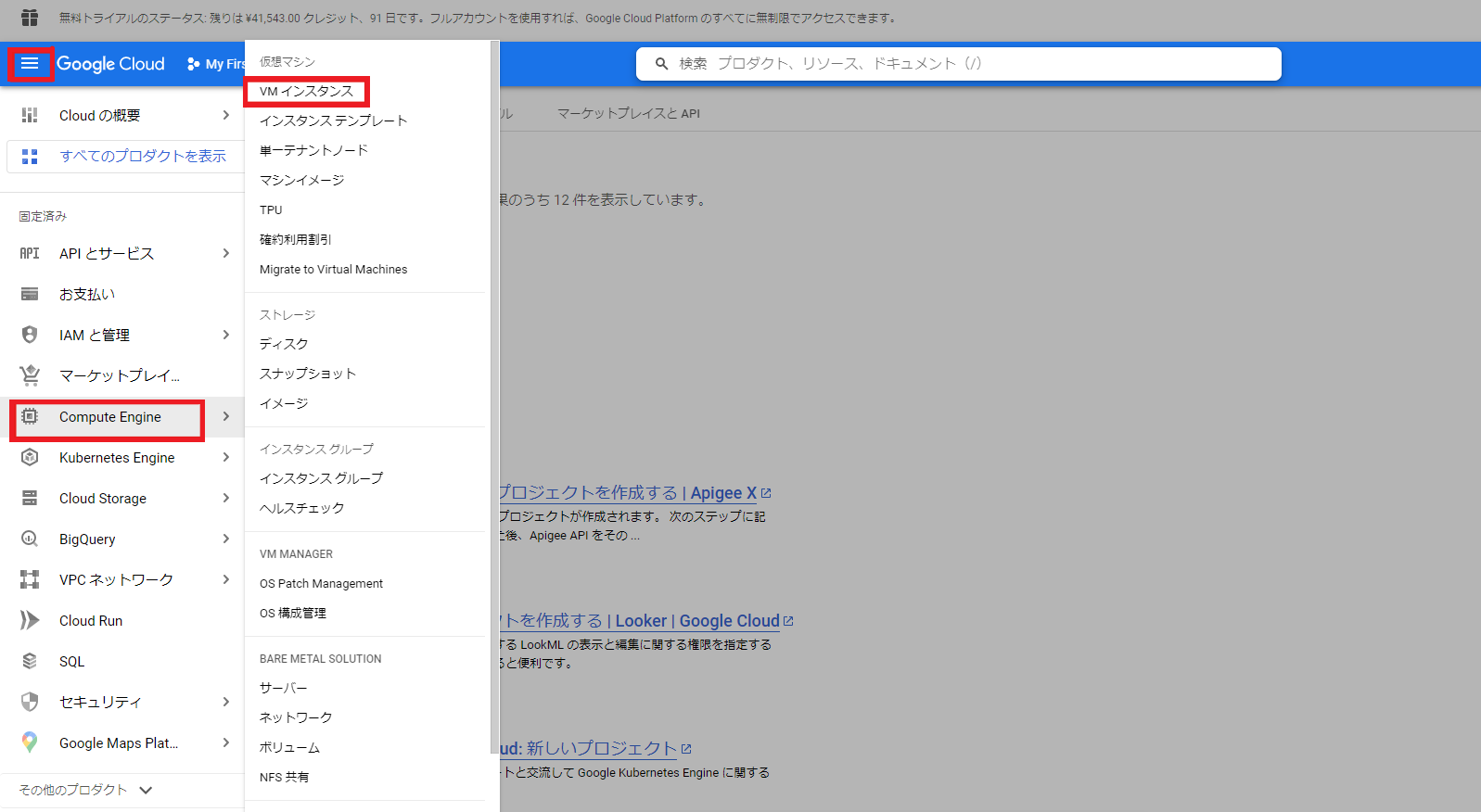Expand API とサービス submenu arrow
Image resolution: width=1481 pixels, height=812 pixels.
(x=225, y=253)
